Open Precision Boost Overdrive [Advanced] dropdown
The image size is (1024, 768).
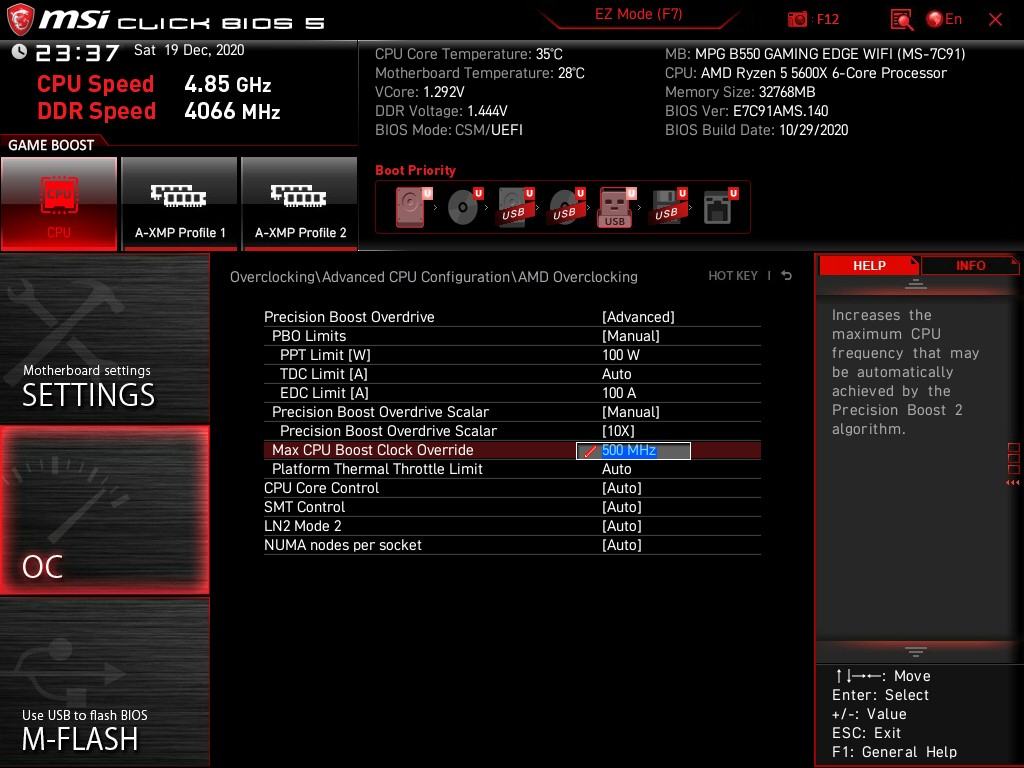638,317
